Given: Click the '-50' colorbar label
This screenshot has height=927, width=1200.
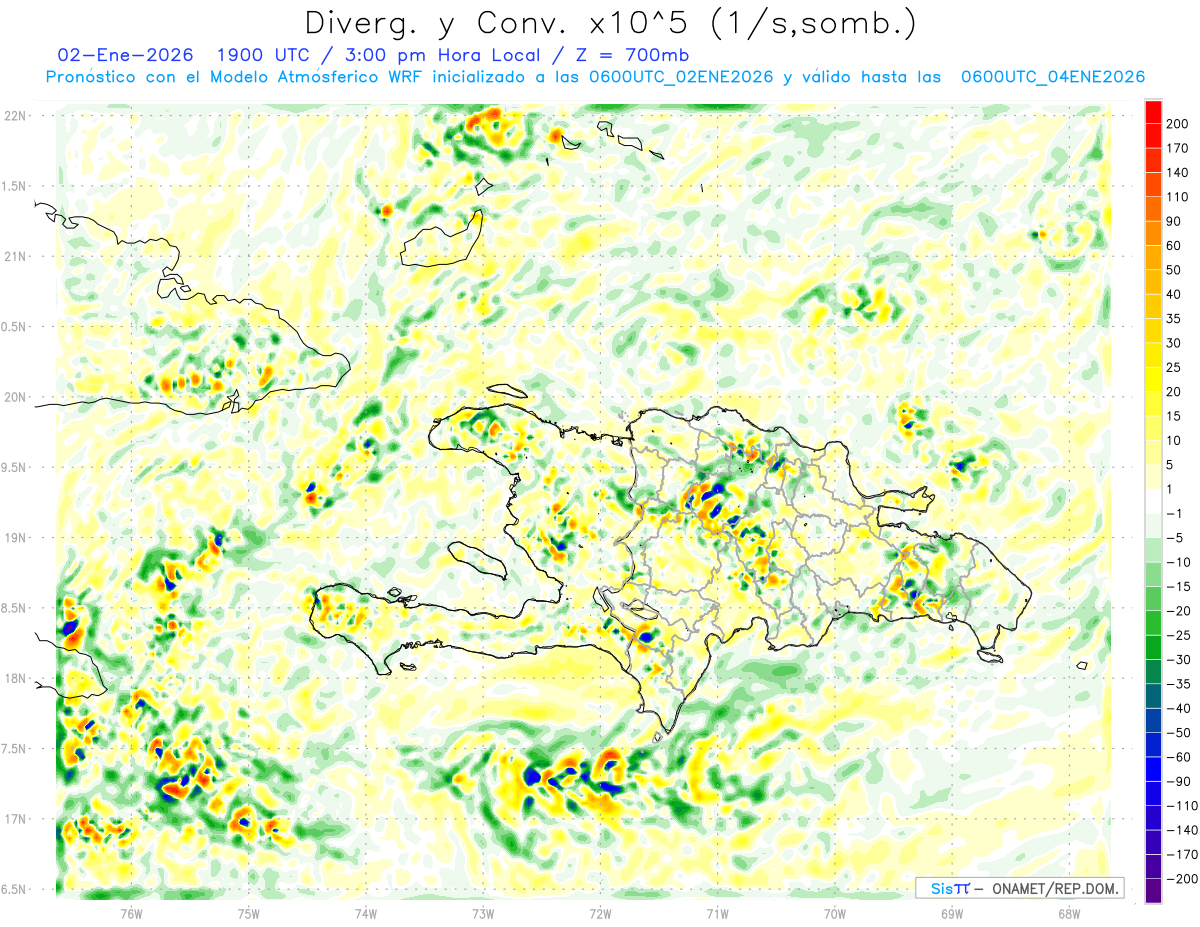Looking at the screenshot, I should [x=1177, y=732].
